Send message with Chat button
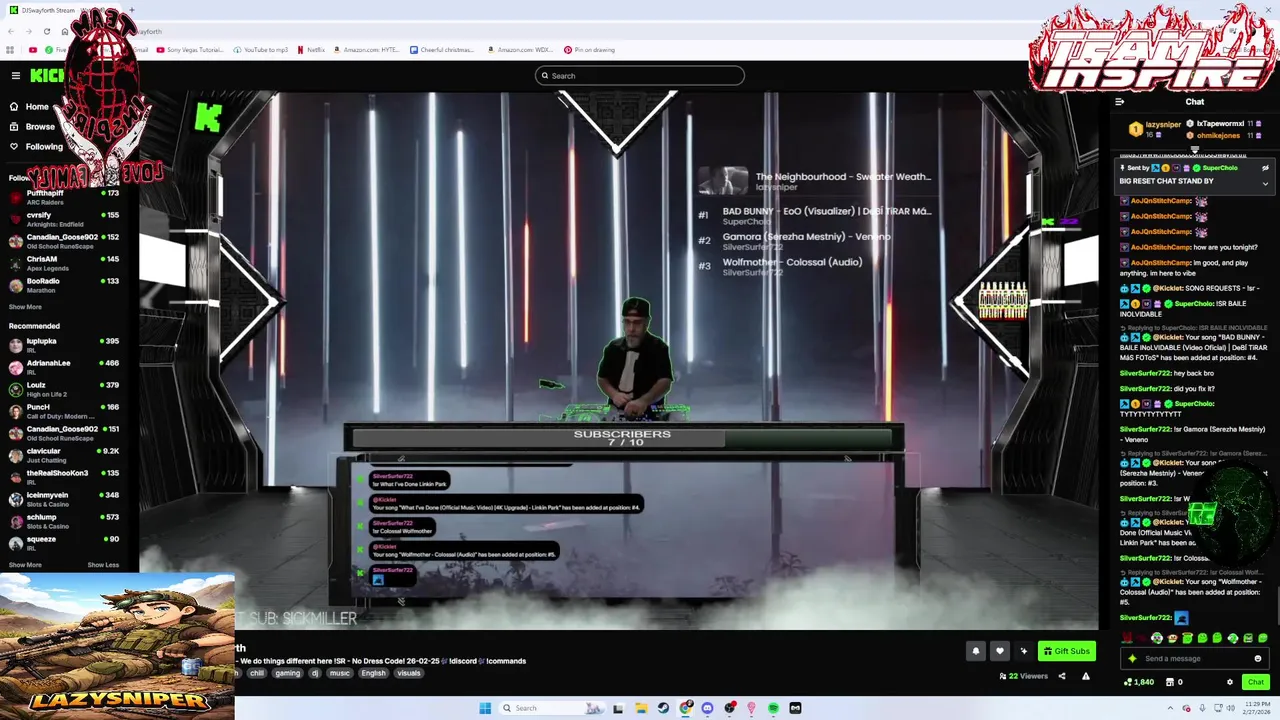Viewport: 1280px width, 720px height. point(1256,682)
